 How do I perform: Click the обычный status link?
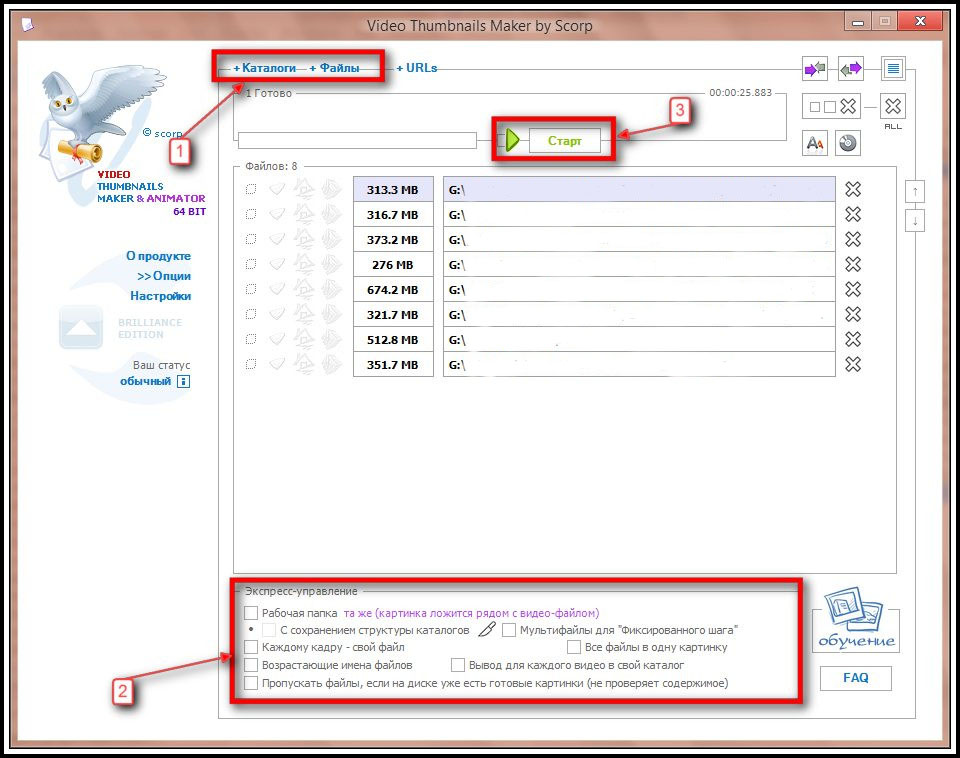click(x=146, y=381)
